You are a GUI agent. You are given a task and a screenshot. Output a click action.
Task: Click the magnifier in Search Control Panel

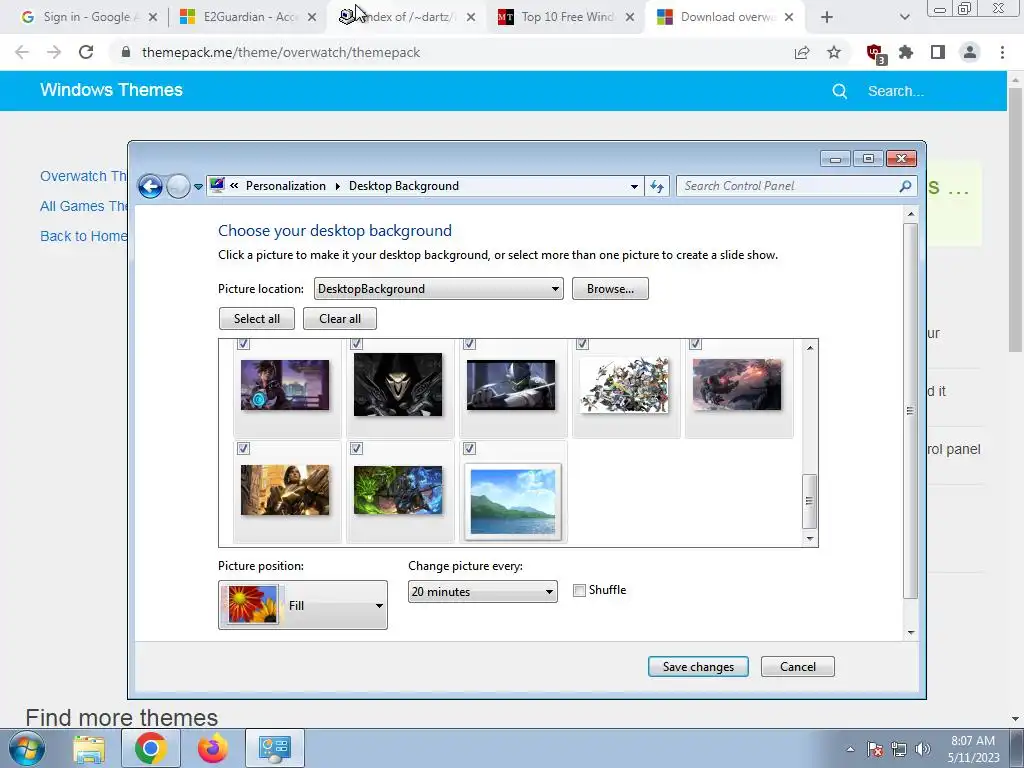click(905, 186)
